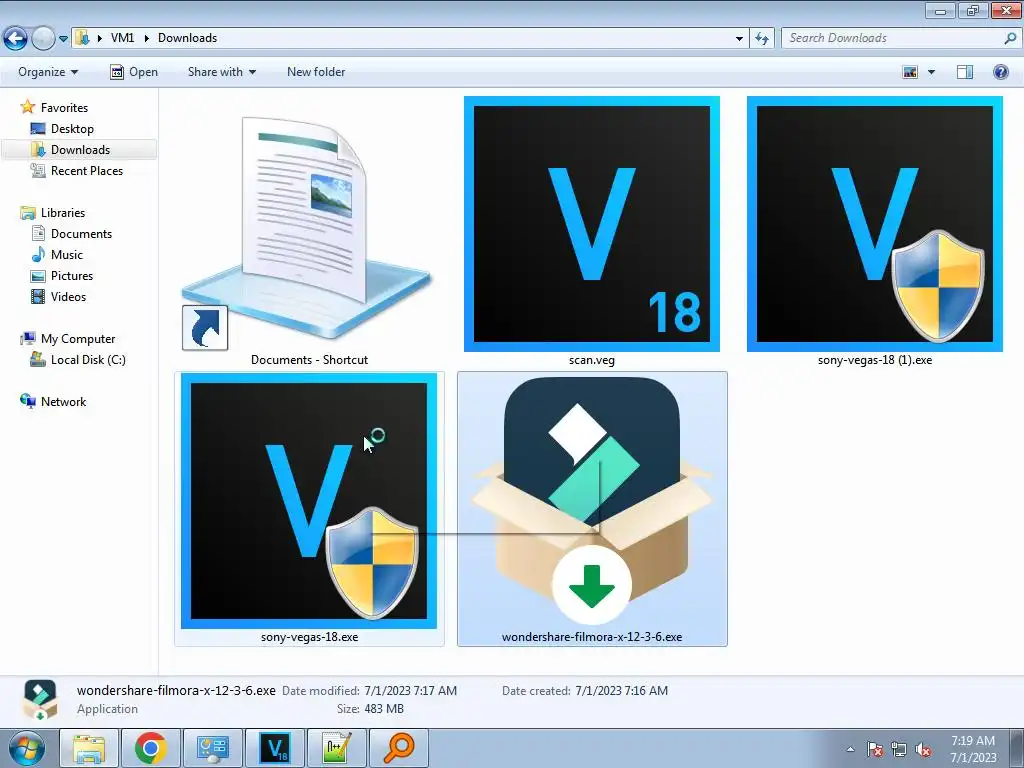Click the taskbar clock showing 7:19 AM

pyautogui.click(x=973, y=749)
